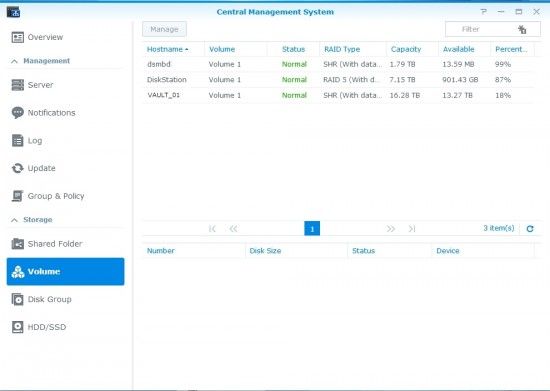
Task: Open the Overview icon in sidebar
Action: pyautogui.click(x=18, y=37)
